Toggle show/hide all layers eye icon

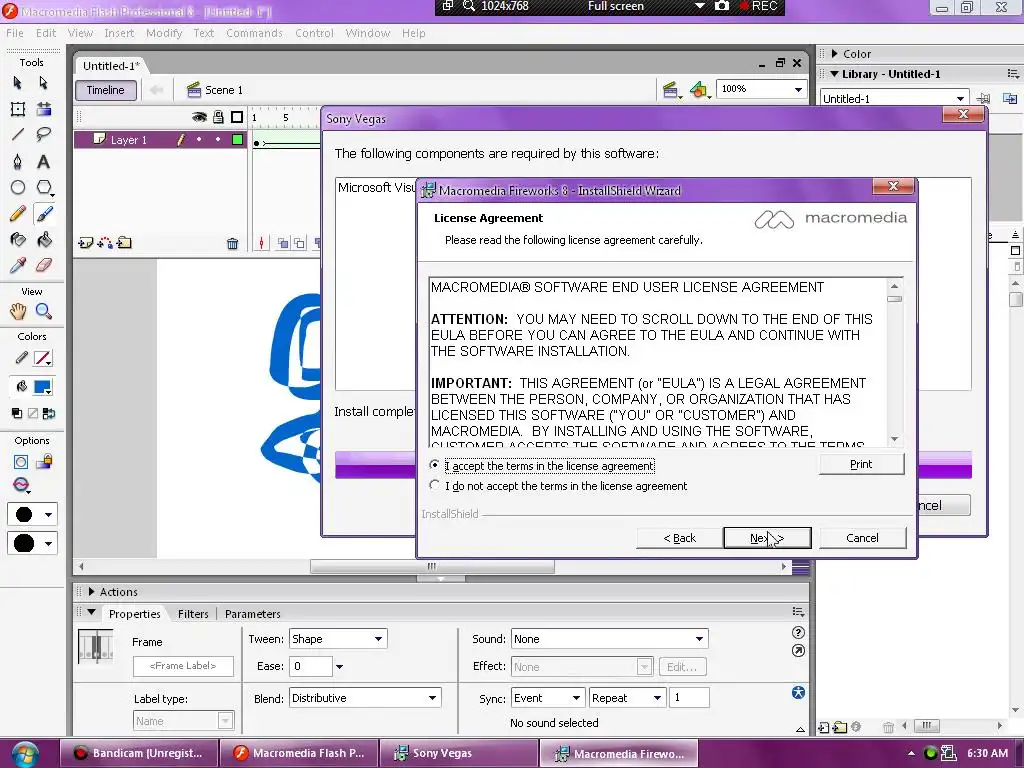[x=199, y=117]
